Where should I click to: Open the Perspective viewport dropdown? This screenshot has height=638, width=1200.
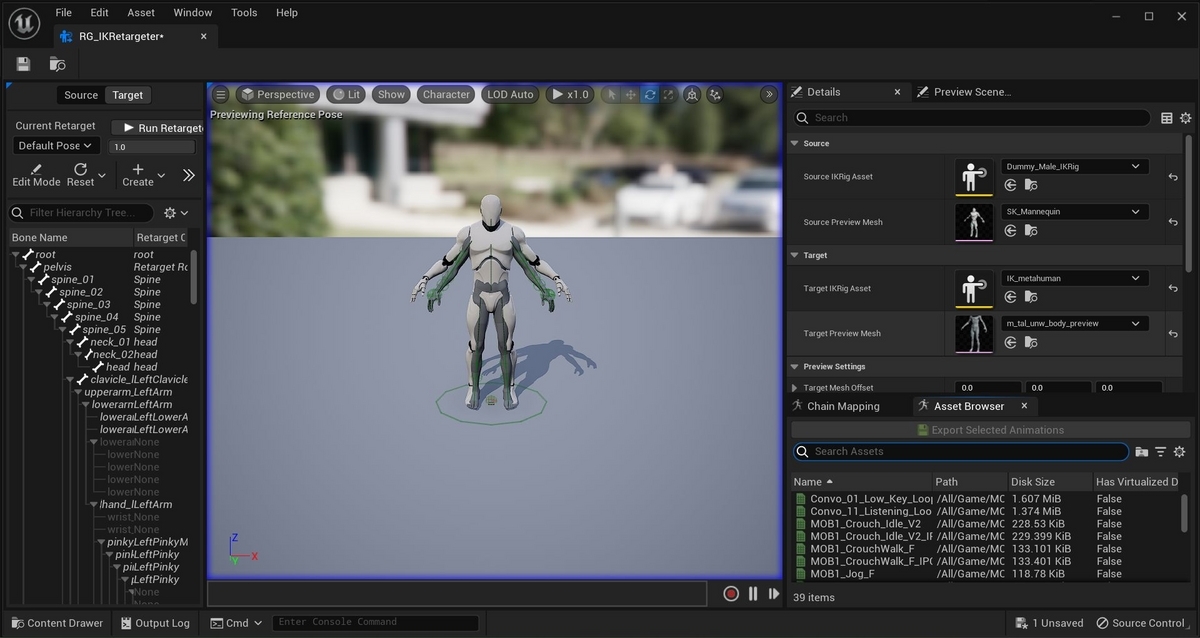[277, 95]
